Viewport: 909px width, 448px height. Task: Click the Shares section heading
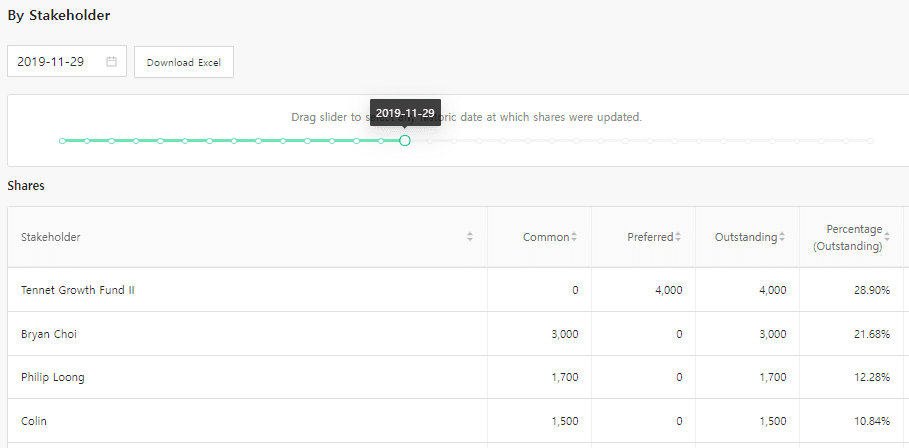pyautogui.click(x=26, y=186)
